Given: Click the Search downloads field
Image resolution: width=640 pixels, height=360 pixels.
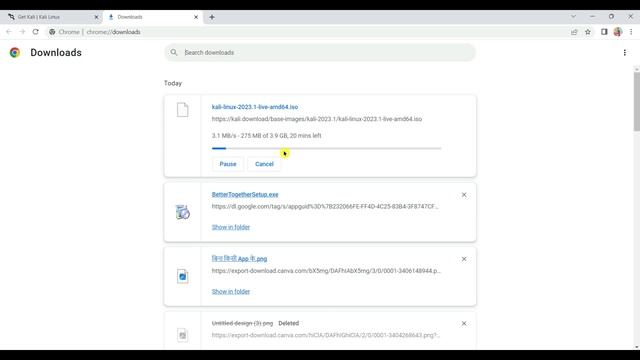Looking at the screenshot, I should click(320, 53).
